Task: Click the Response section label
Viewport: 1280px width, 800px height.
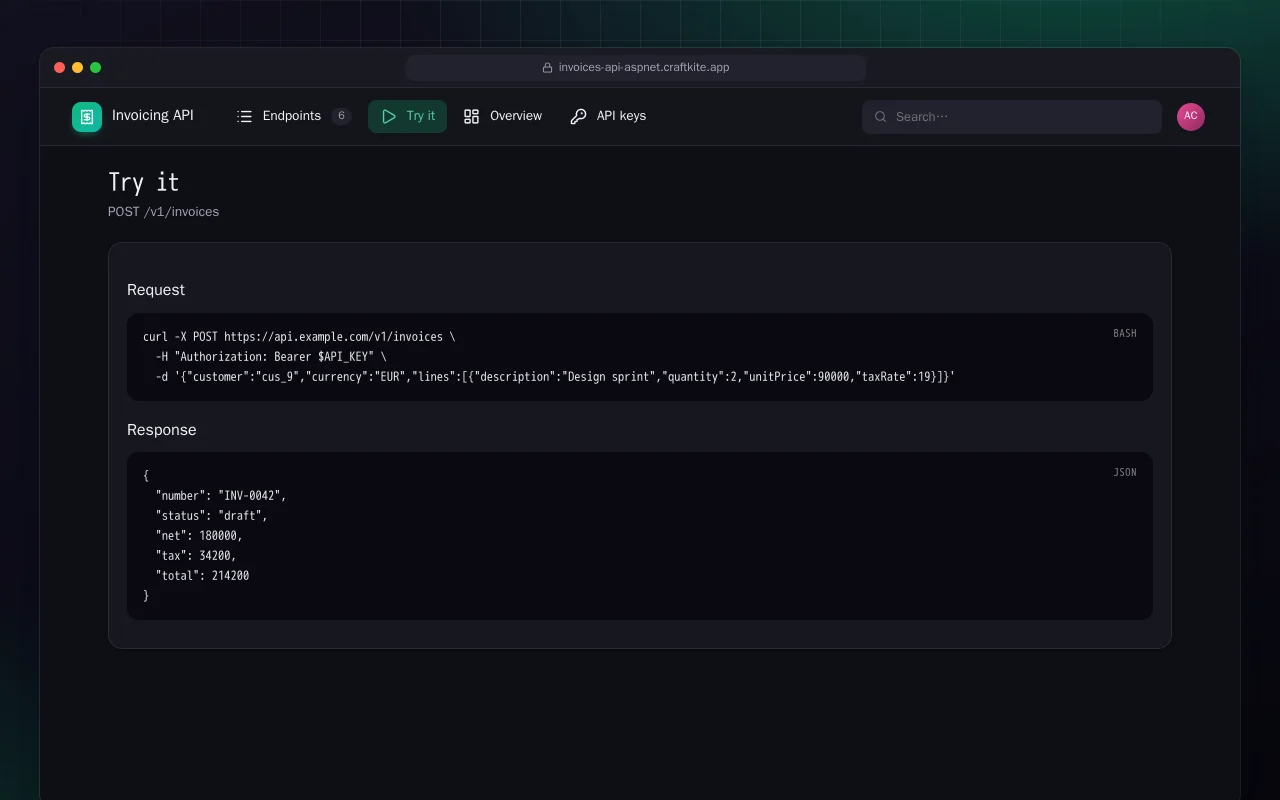Action: click(x=162, y=430)
